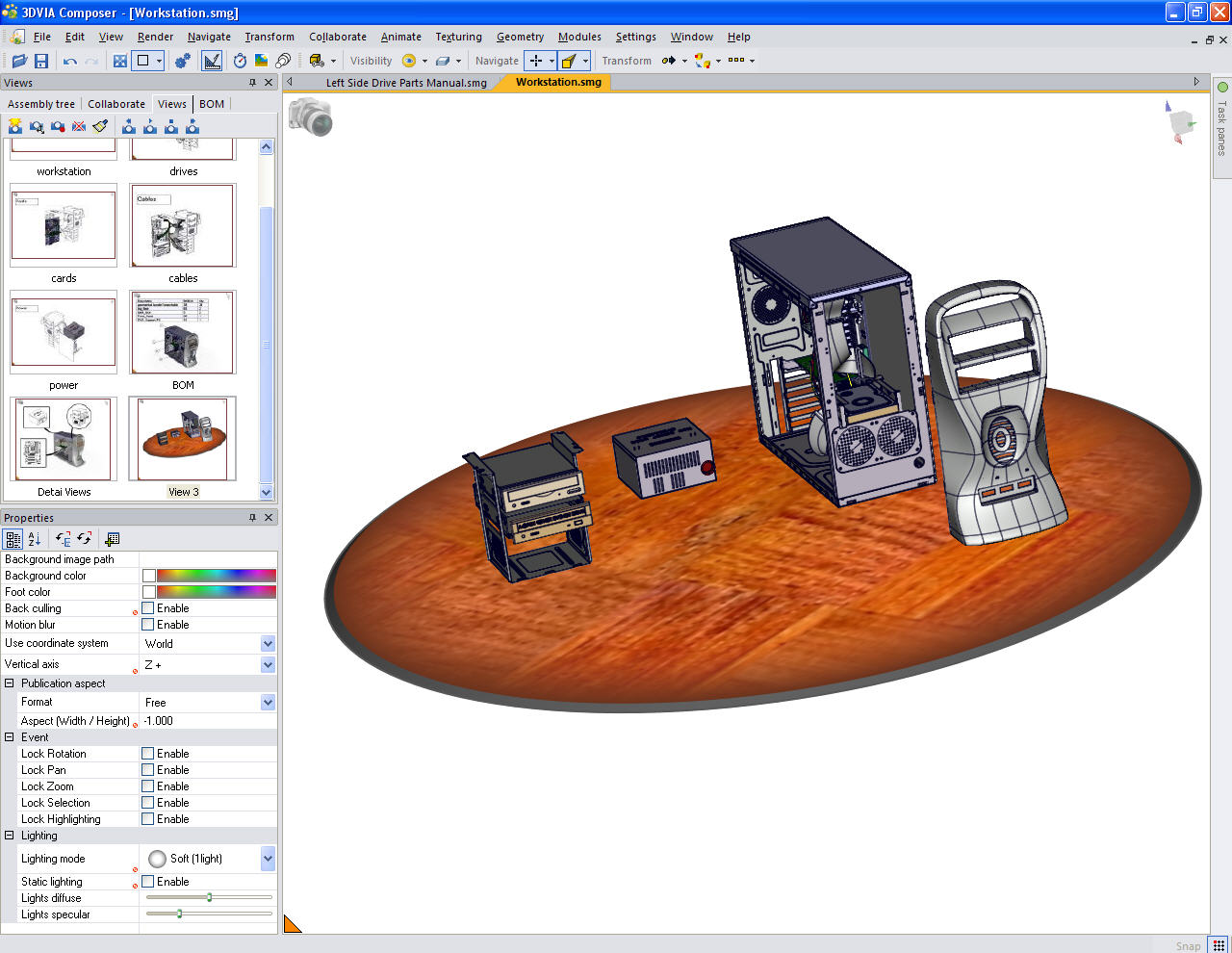Click the Snap grid icon in status bar
1232x953 pixels.
click(1219, 944)
